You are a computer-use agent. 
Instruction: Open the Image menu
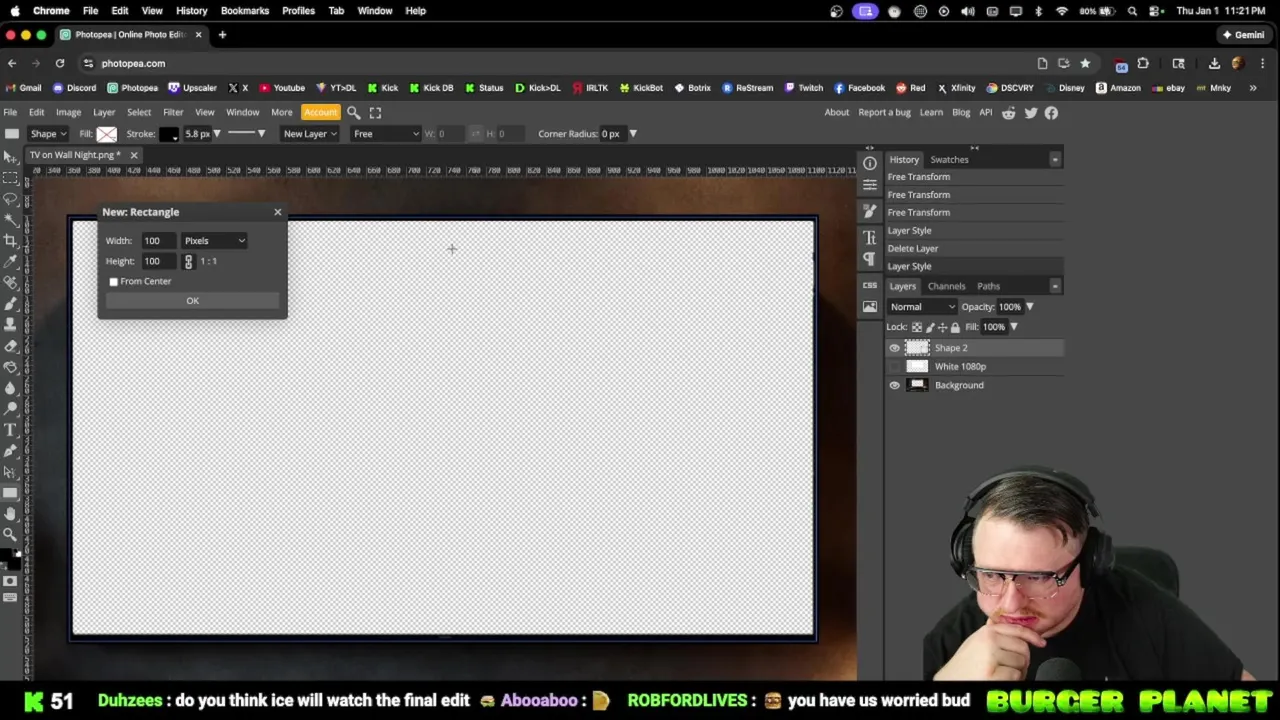[68, 113]
